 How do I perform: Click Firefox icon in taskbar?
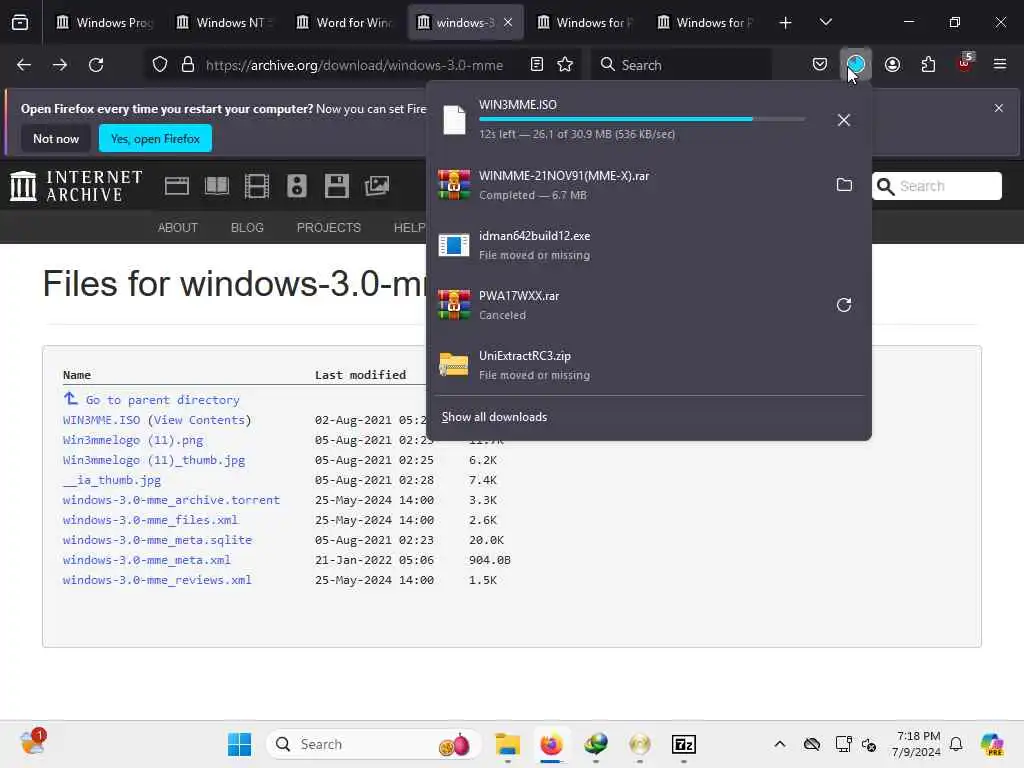[551, 744]
